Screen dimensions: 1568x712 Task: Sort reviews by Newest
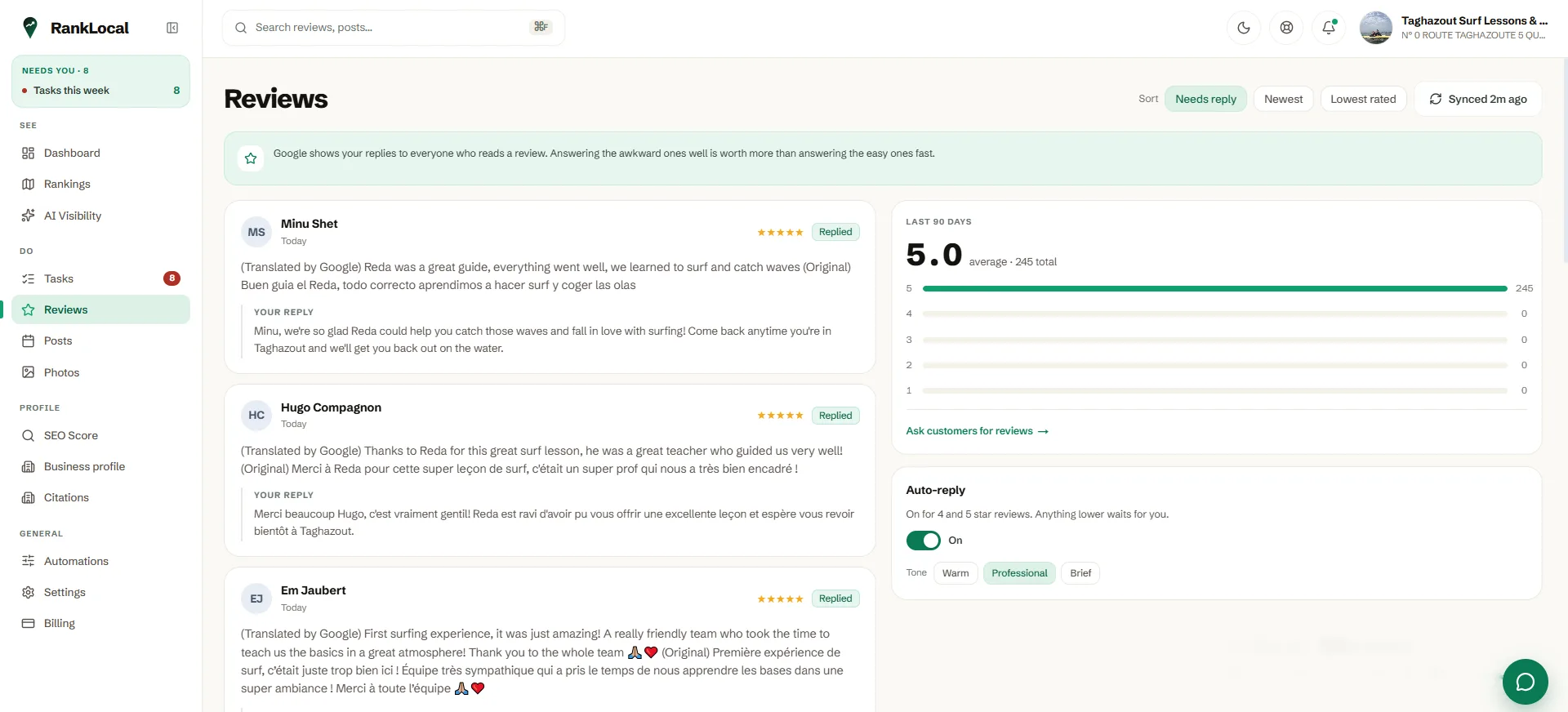pyautogui.click(x=1283, y=99)
